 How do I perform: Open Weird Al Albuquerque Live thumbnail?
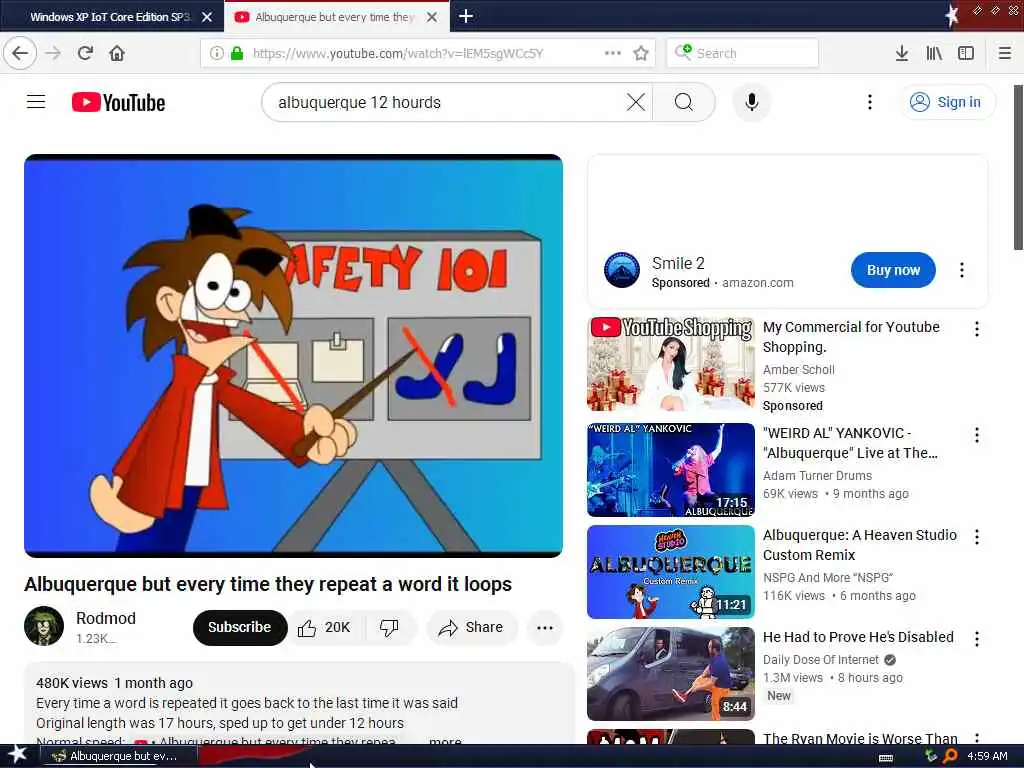[671, 470]
